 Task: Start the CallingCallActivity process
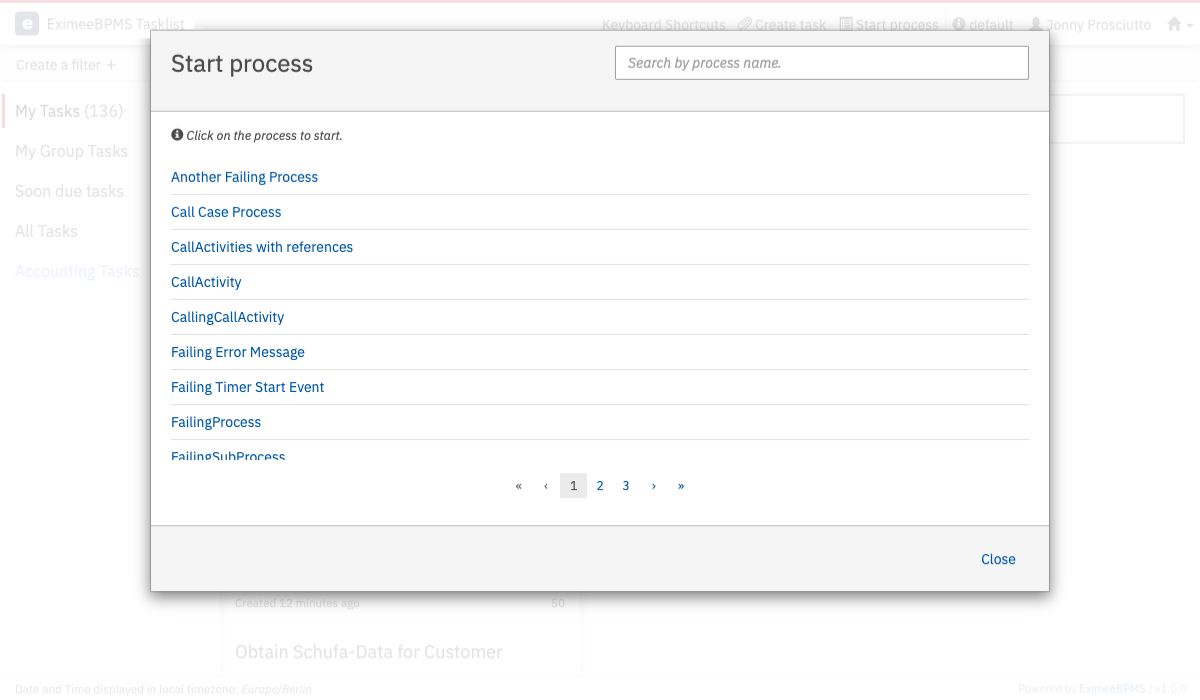click(227, 317)
